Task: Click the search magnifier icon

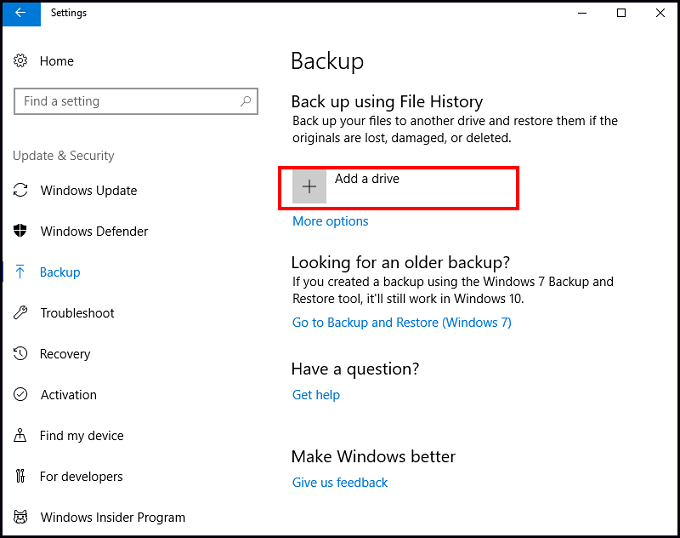Action: click(245, 101)
